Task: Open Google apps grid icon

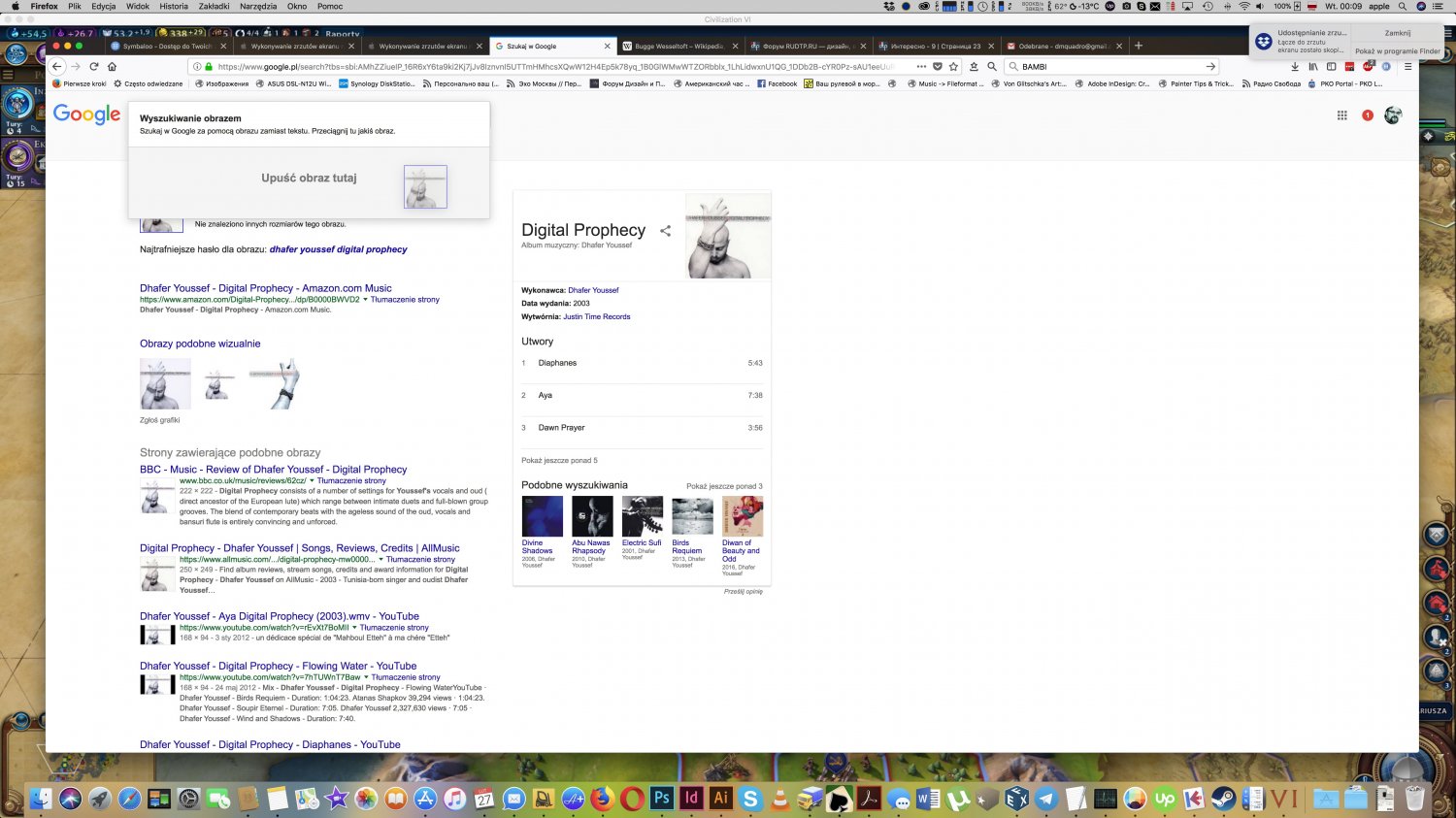Action: click(1342, 115)
